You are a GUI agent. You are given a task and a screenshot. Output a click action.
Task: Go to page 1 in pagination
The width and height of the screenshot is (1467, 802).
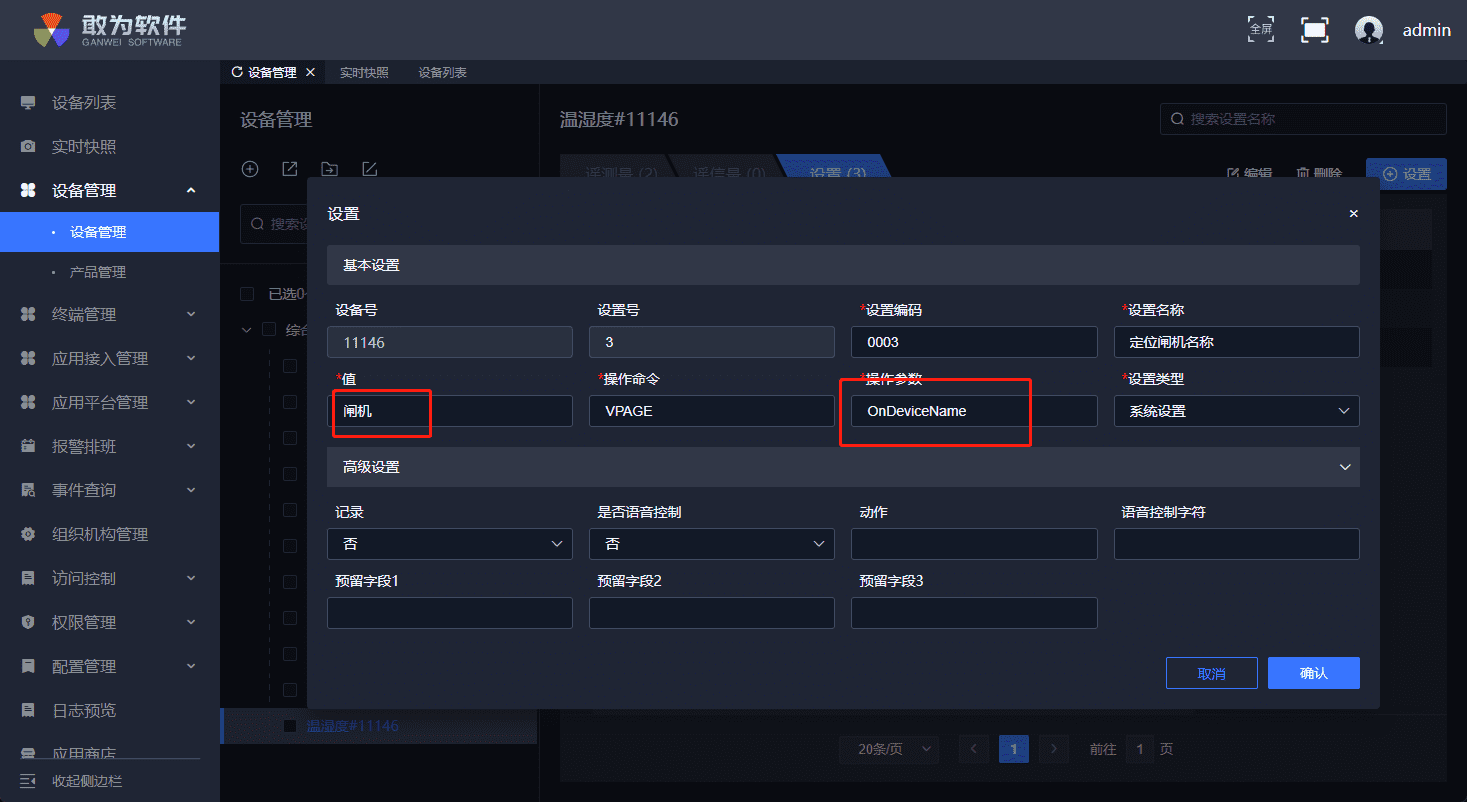tap(1014, 749)
